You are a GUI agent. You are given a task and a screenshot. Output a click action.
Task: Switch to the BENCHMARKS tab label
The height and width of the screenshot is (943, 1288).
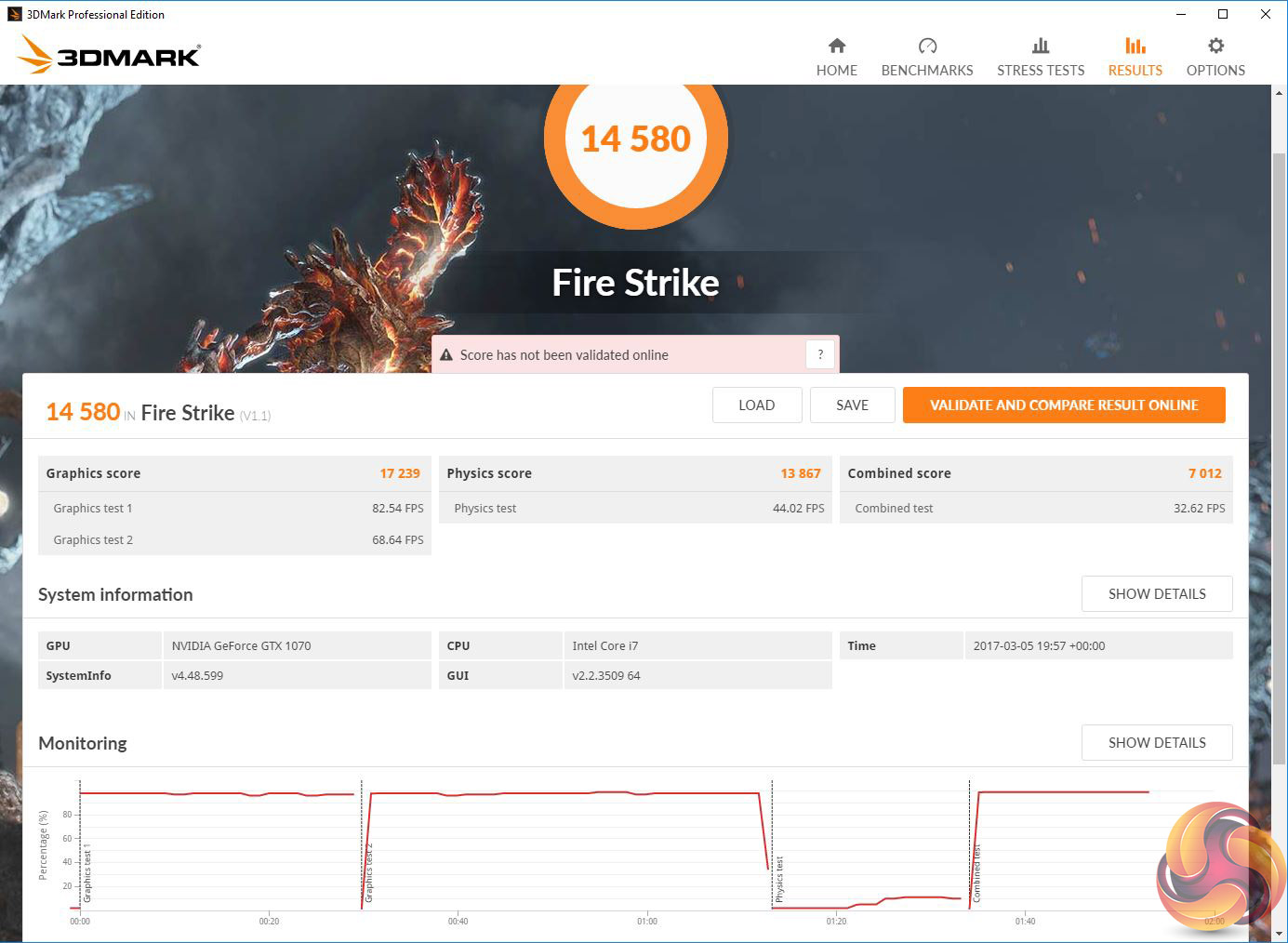click(x=927, y=71)
